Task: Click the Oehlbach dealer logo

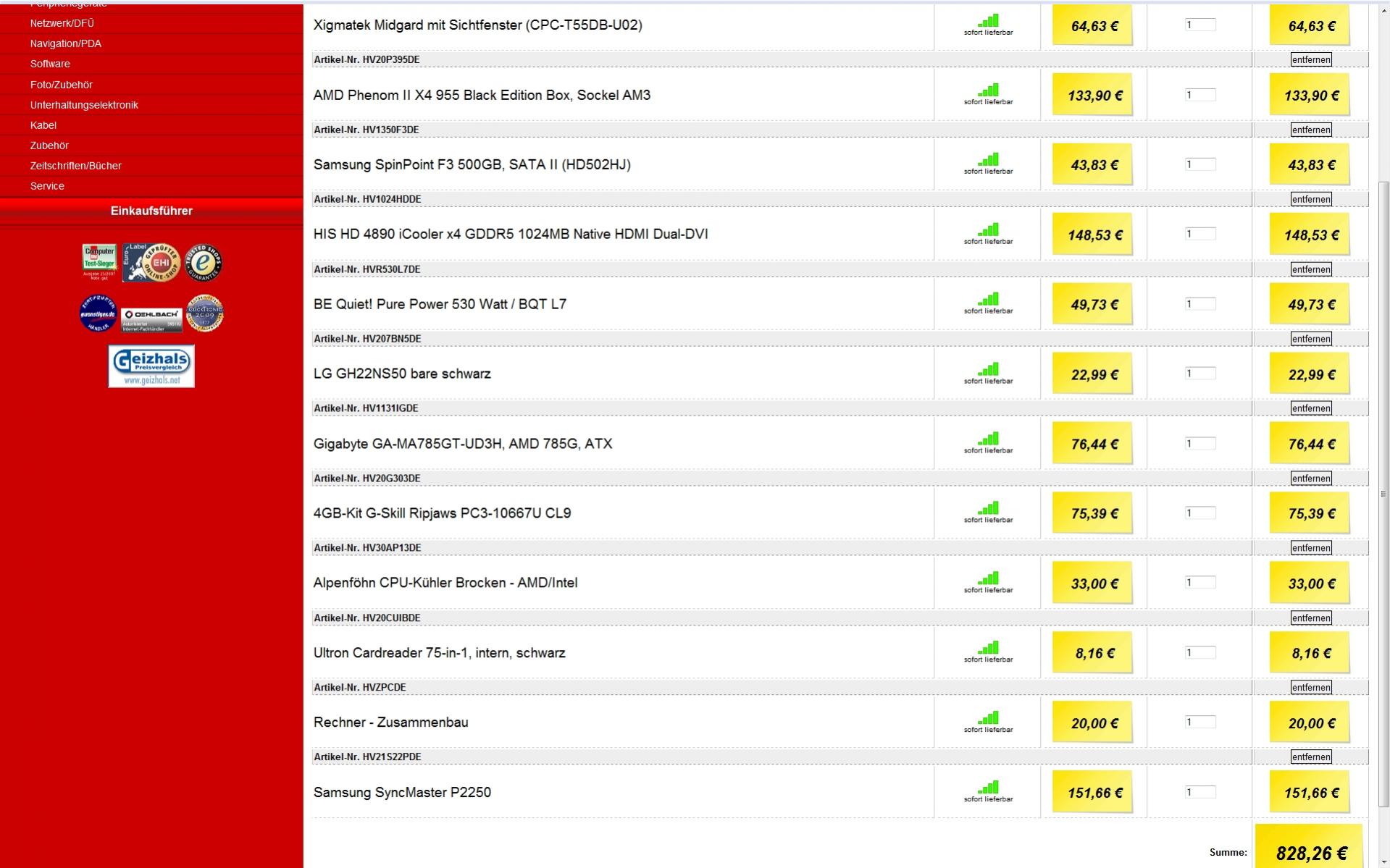Action: coord(151,319)
